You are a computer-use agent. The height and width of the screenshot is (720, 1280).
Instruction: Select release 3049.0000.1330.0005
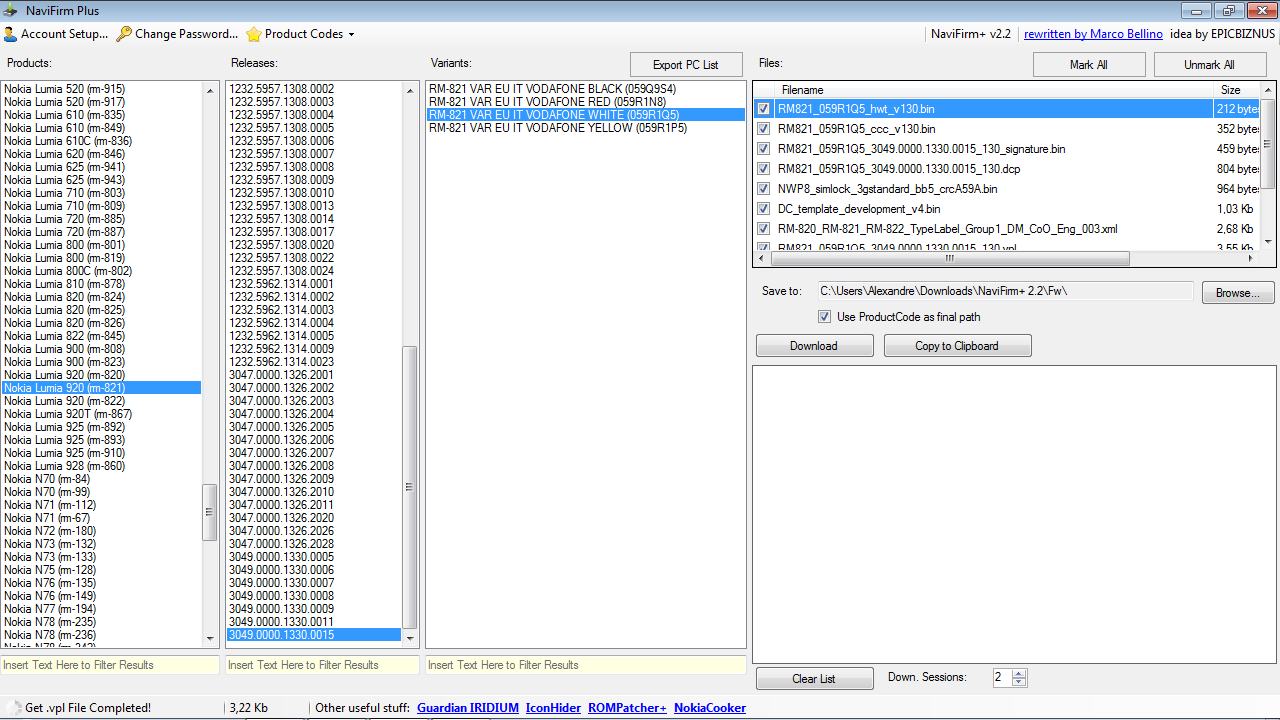[314, 557]
